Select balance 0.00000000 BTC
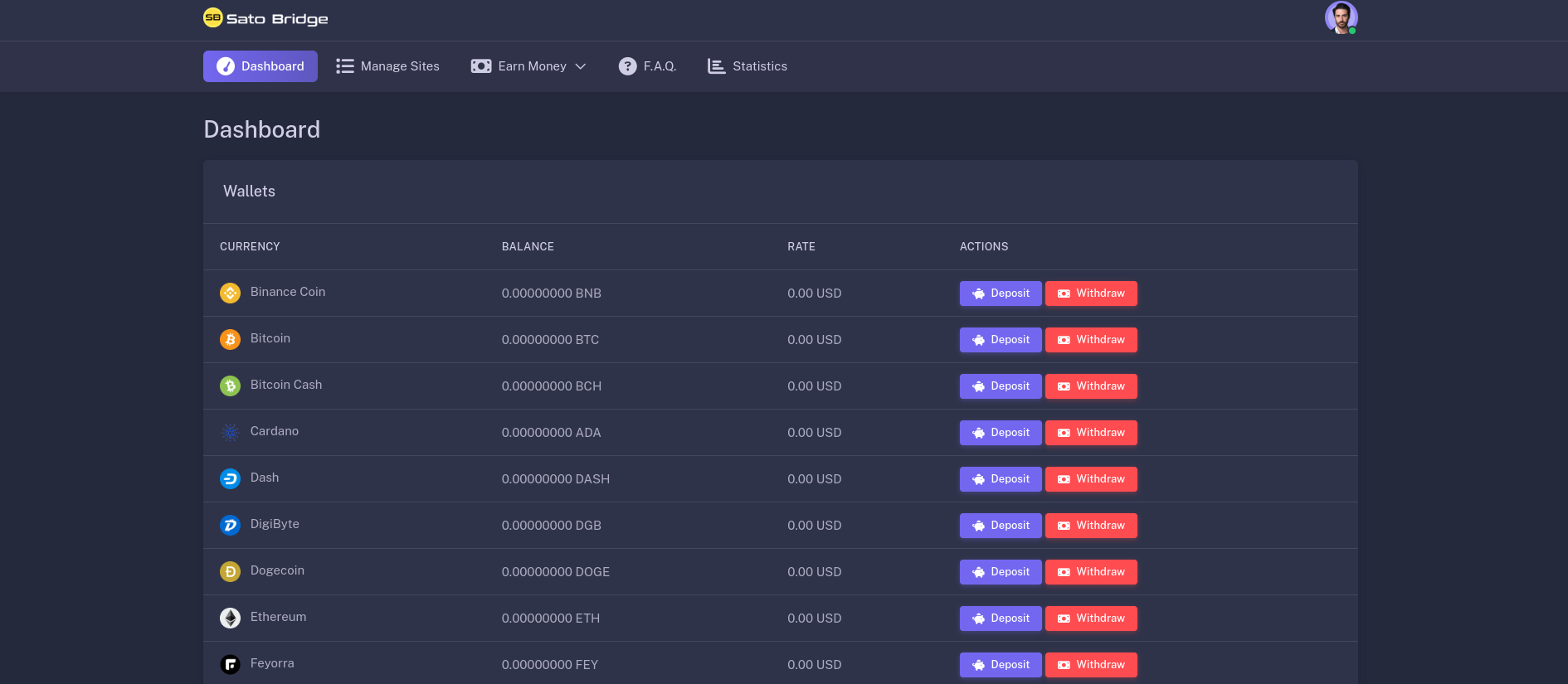Screen dimensions: 1568x684 (550, 340)
